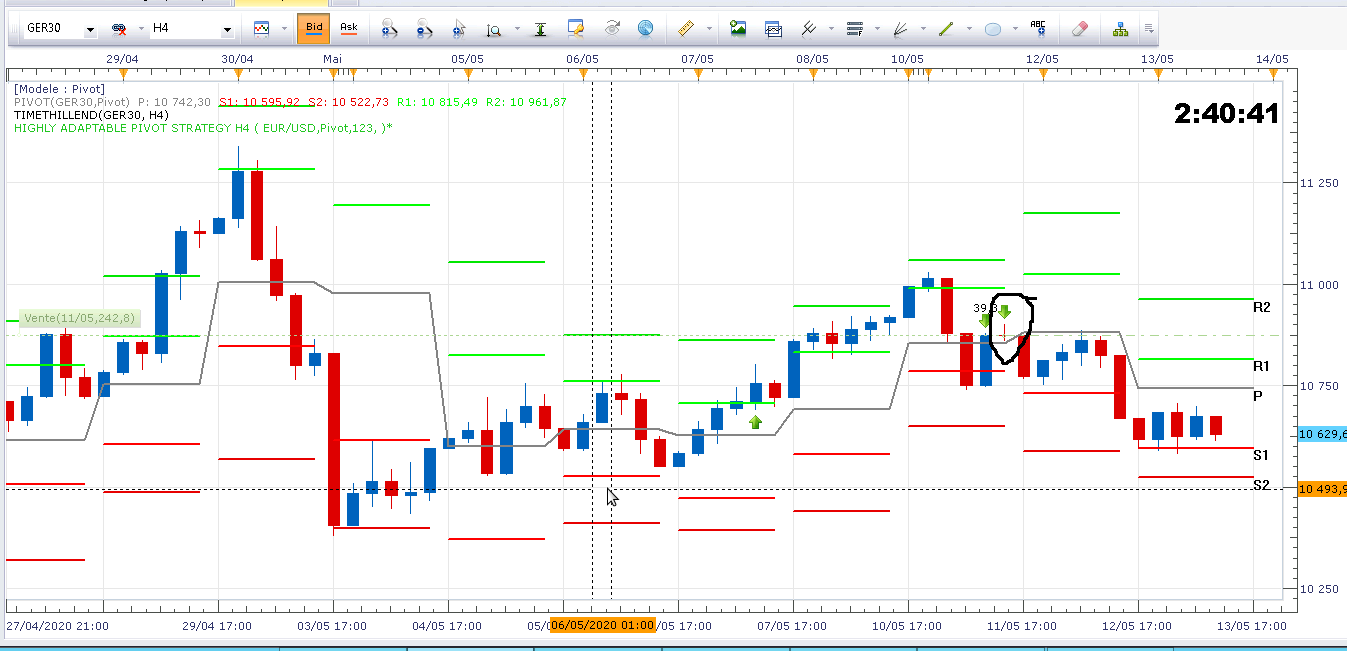Click the blue radar globe icon
1347x651 pixels.
(x=645, y=29)
